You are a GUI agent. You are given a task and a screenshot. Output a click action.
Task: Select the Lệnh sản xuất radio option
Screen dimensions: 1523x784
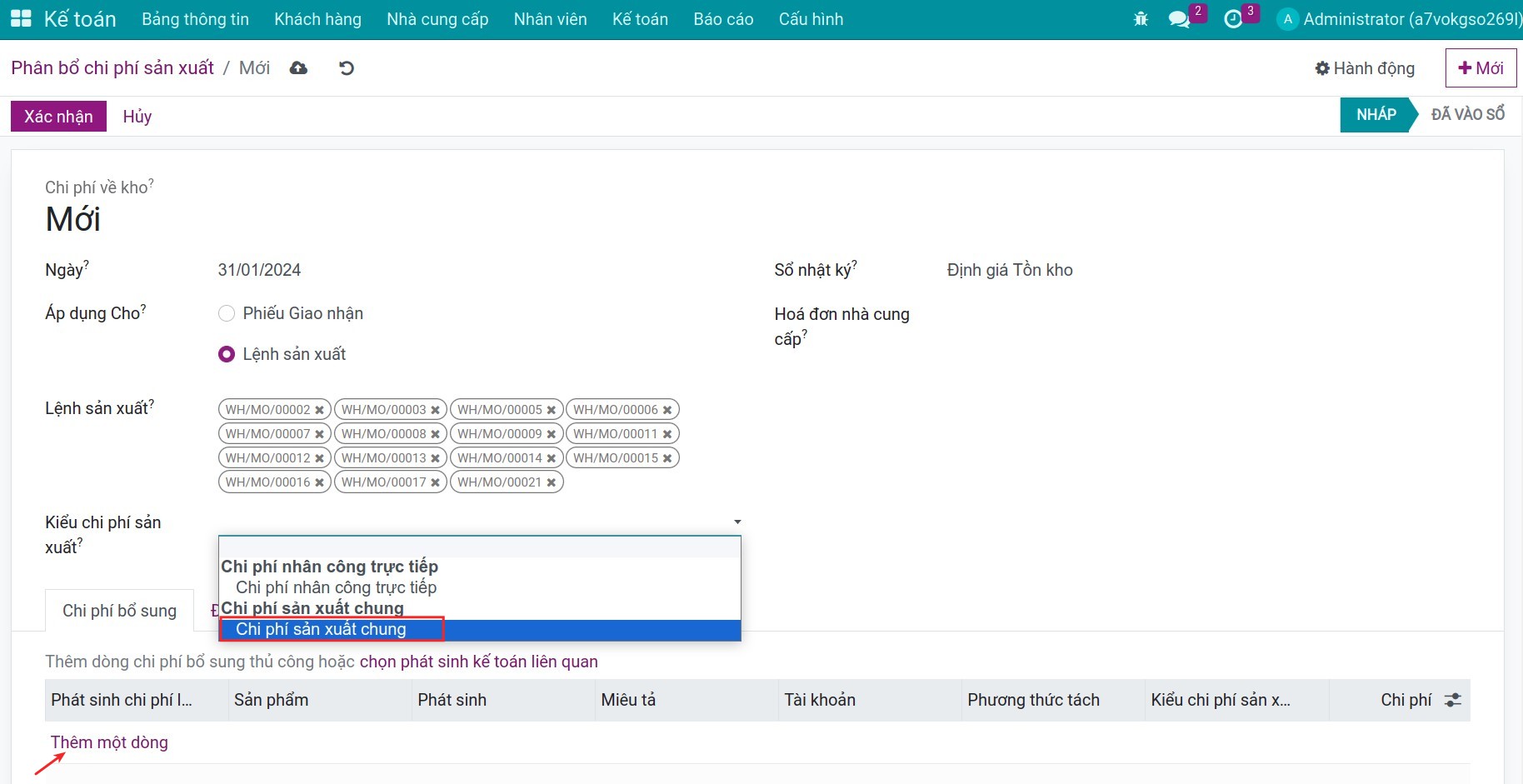[x=227, y=355]
